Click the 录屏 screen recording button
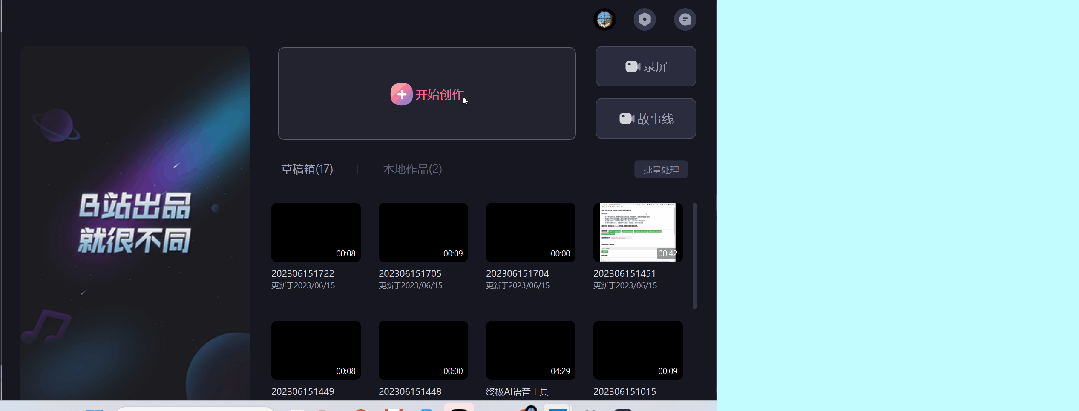This screenshot has height=411, width=1079. tap(645, 66)
